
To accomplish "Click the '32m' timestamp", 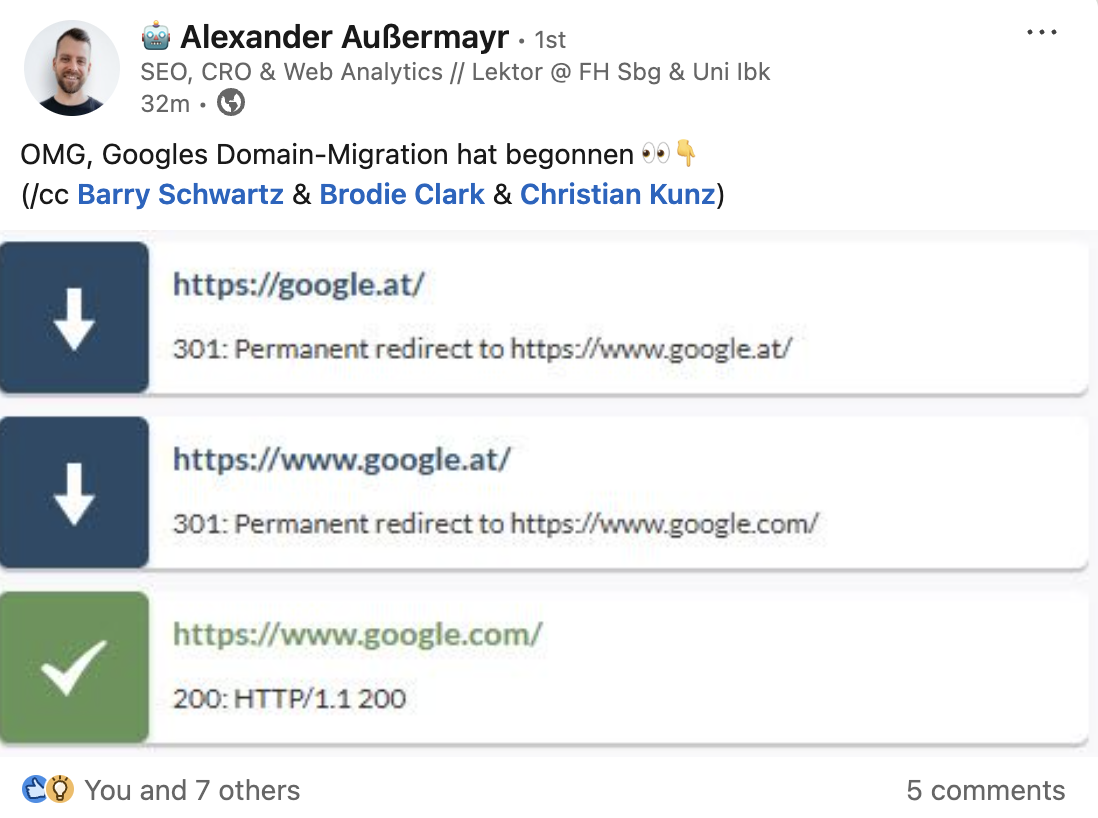I will [163, 101].
